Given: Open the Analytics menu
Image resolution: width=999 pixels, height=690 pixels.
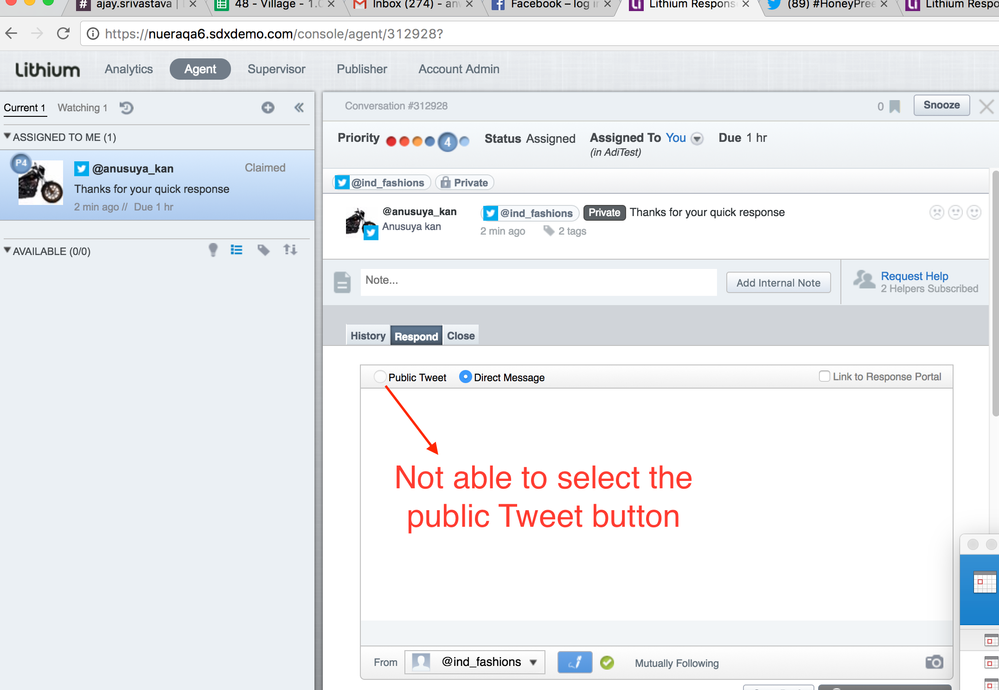Looking at the screenshot, I should click(129, 69).
